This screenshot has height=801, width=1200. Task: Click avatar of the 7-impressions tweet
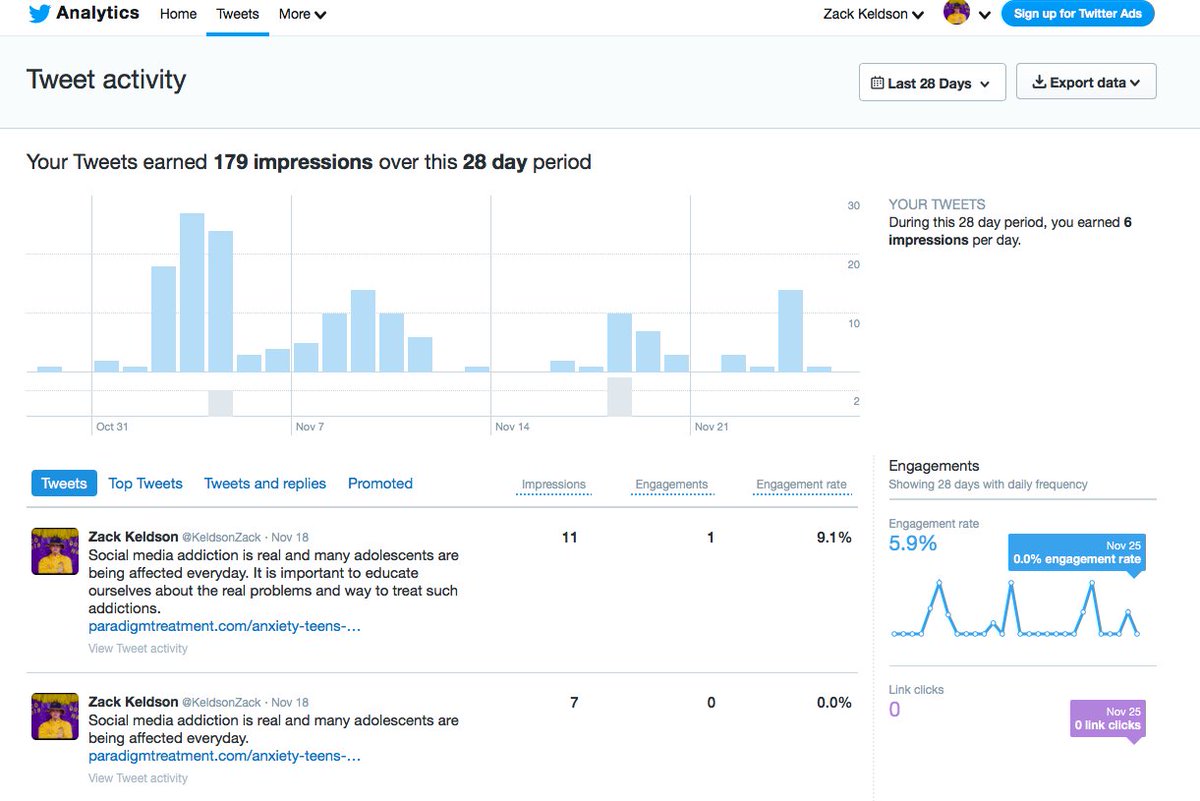pos(54,716)
